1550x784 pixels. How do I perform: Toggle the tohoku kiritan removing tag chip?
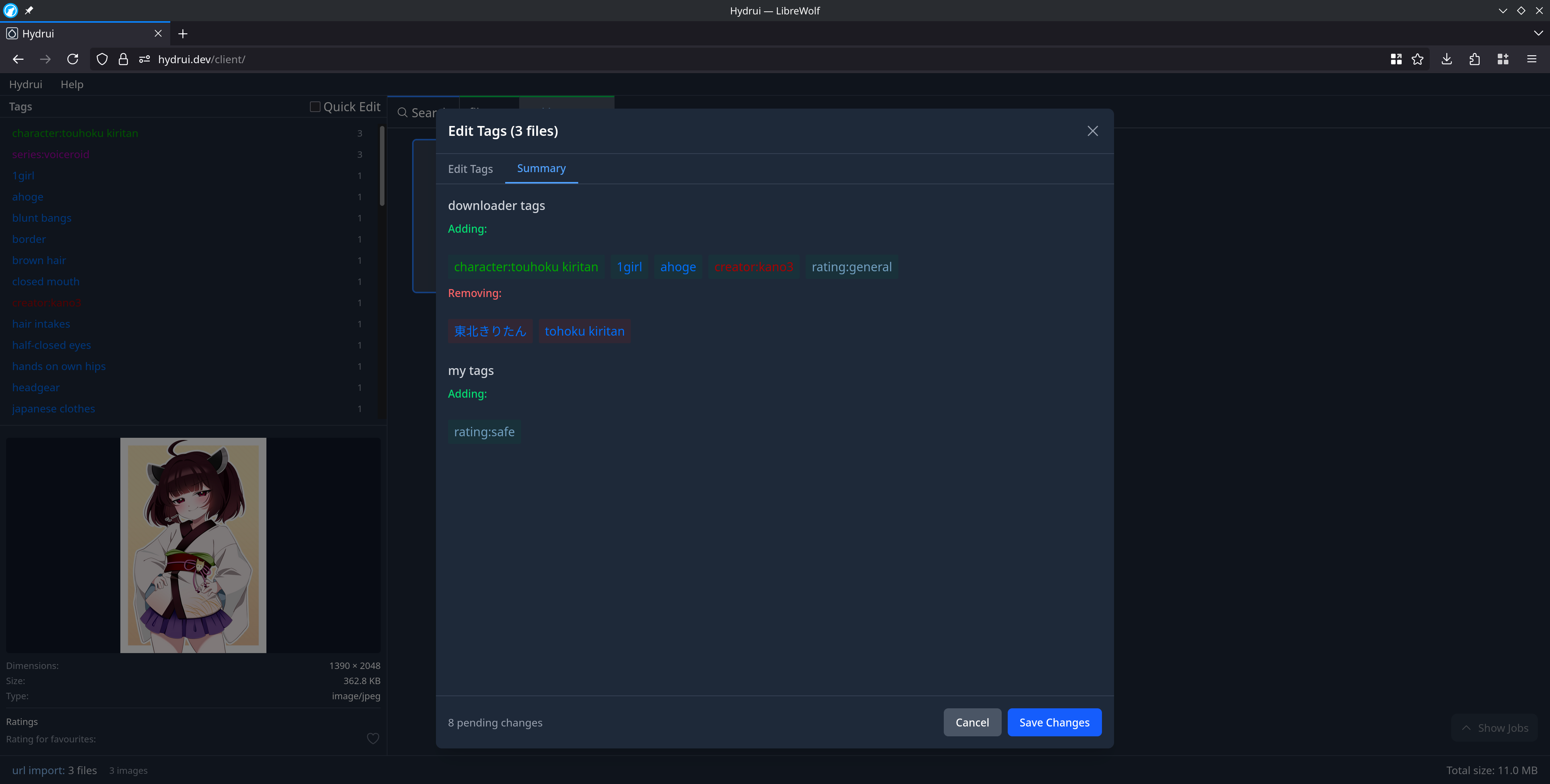584,331
